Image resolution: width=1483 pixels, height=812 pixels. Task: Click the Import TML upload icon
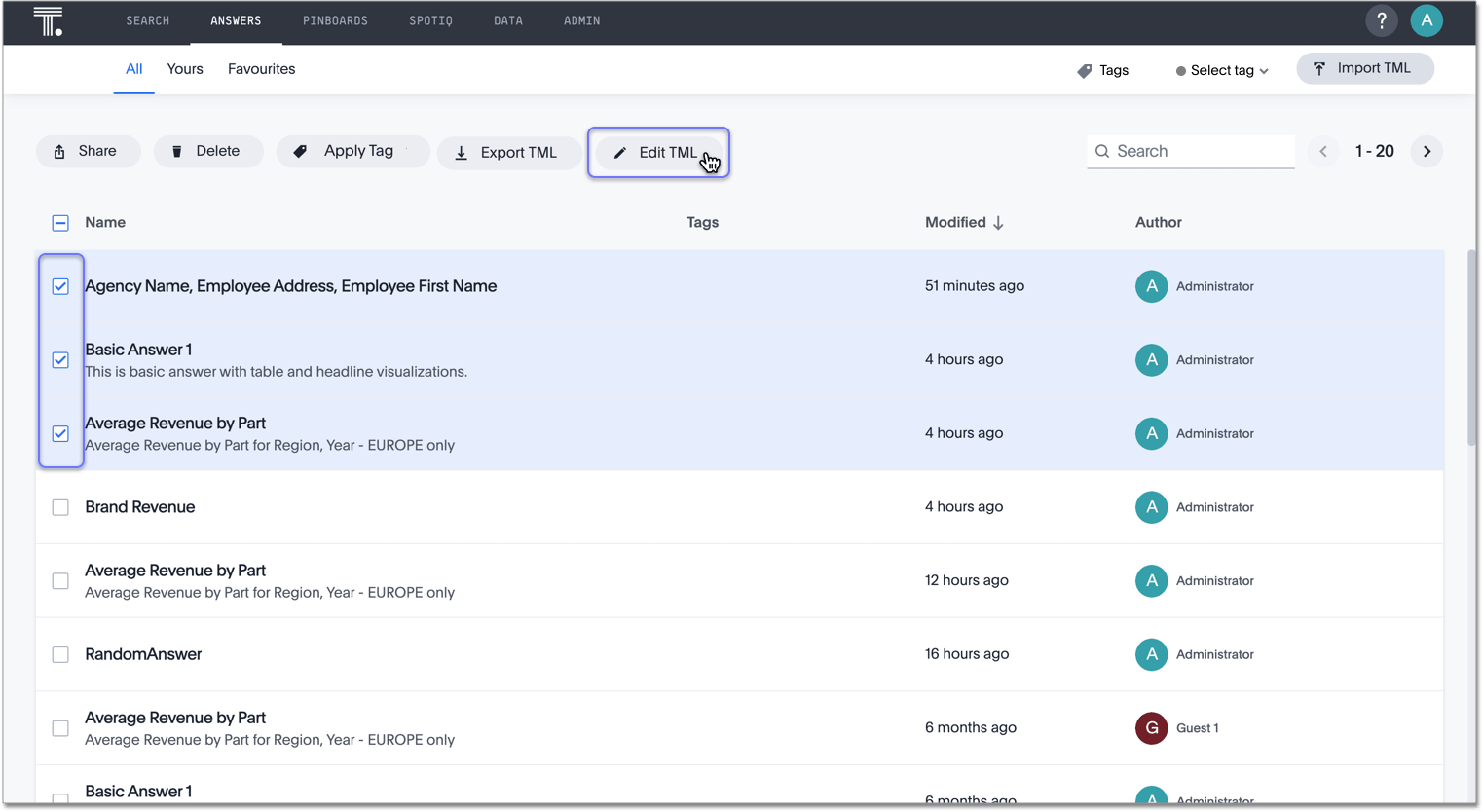(1319, 68)
